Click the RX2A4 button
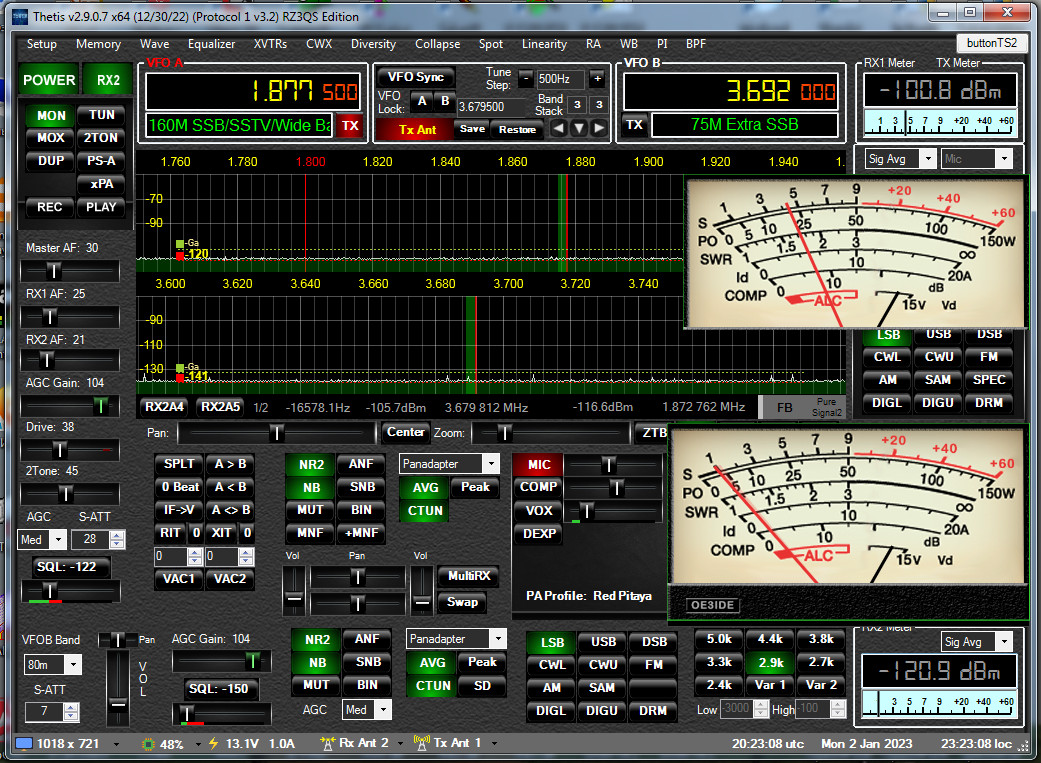Screen dimensions: 1041x763 coord(164,407)
